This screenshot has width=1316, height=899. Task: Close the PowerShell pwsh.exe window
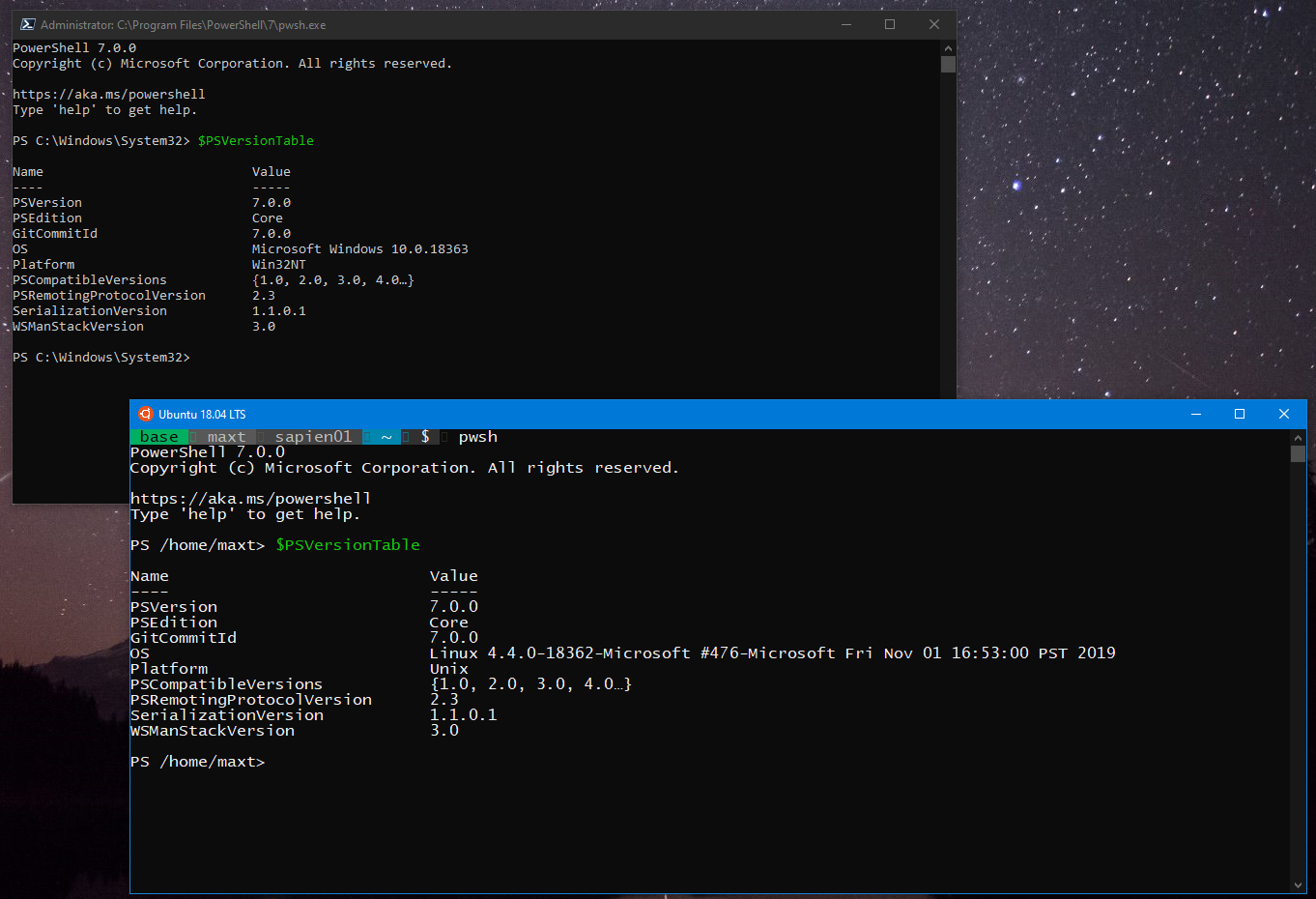(934, 24)
